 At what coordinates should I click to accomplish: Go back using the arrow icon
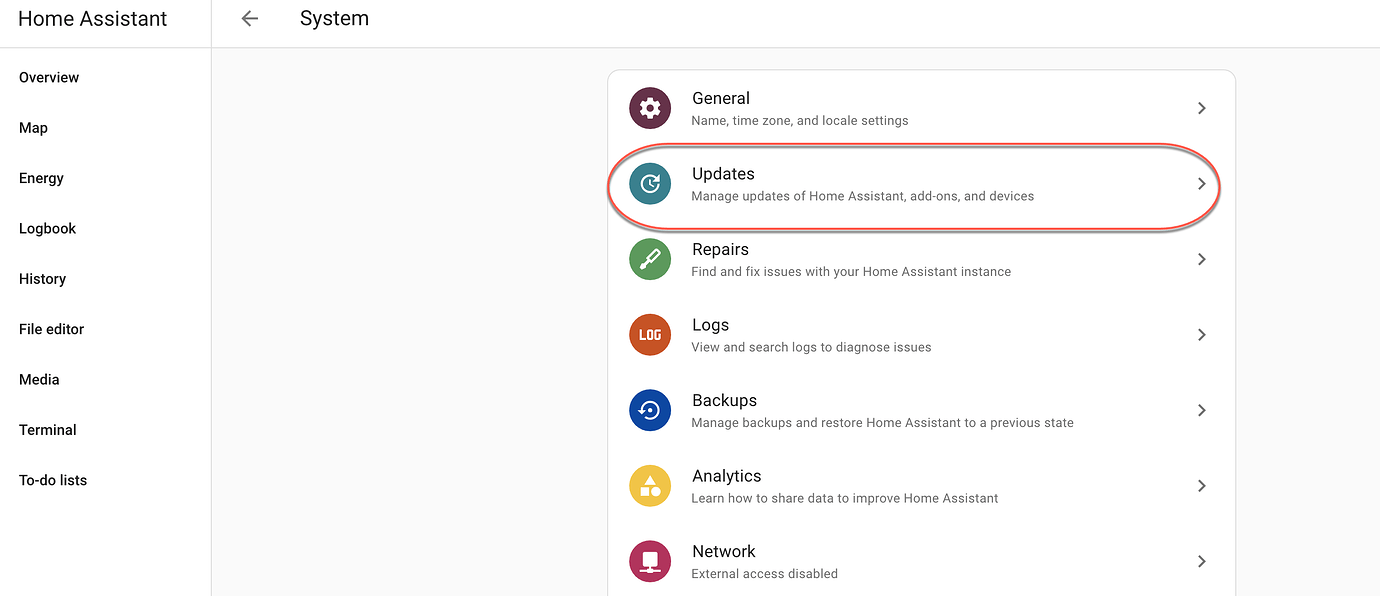[x=250, y=19]
